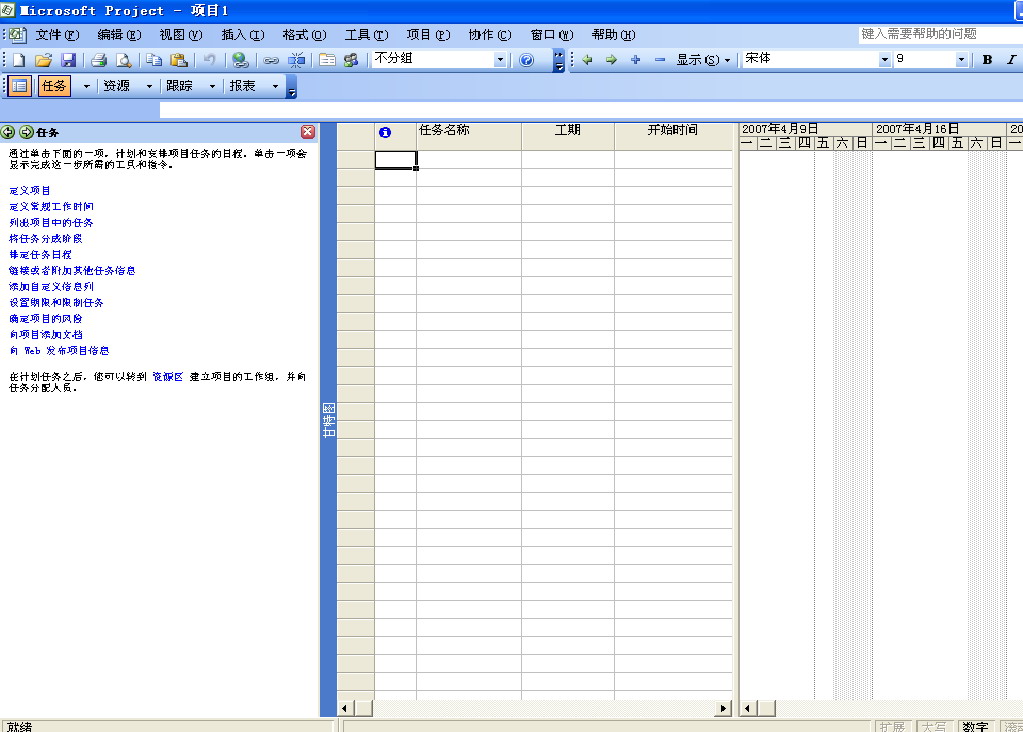Click the 资源 Project Guide button
Viewport: 1023px width, 732px height.
(117, 85)
